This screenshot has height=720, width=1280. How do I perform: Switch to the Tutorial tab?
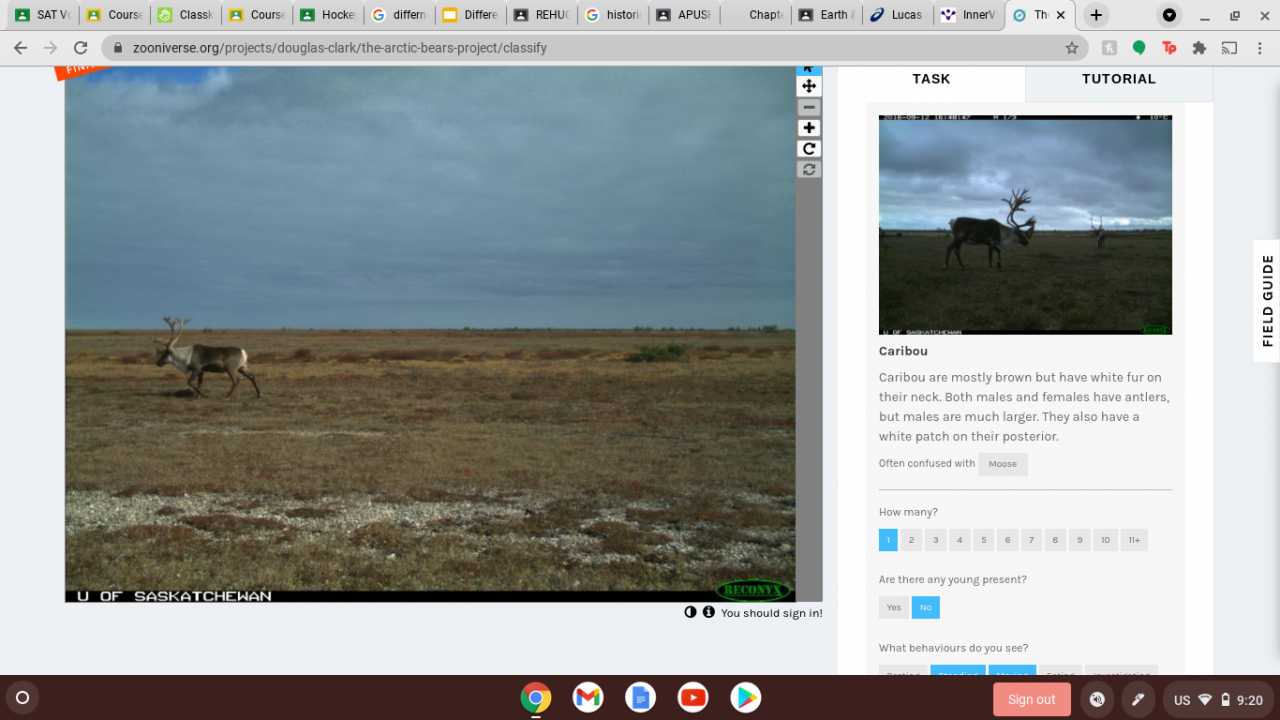click(x=1119, y=79)
